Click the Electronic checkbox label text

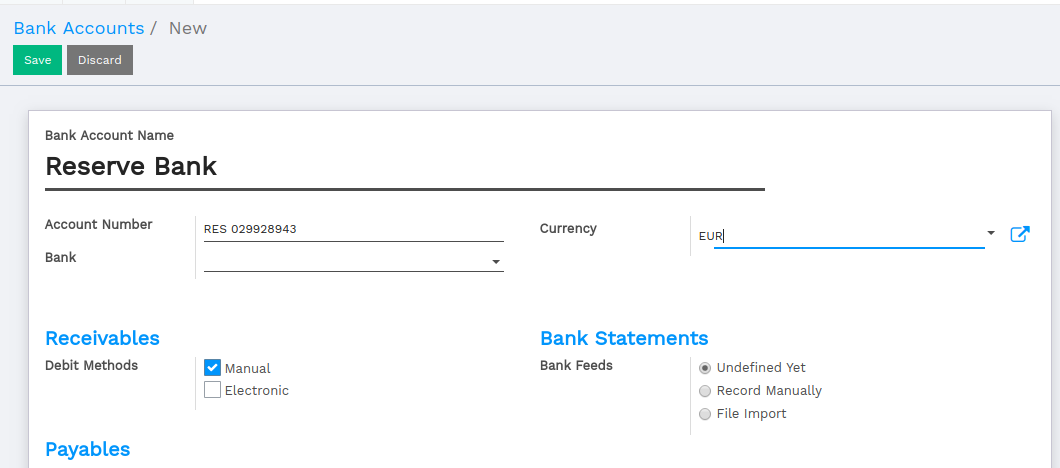tap(257, 390)
